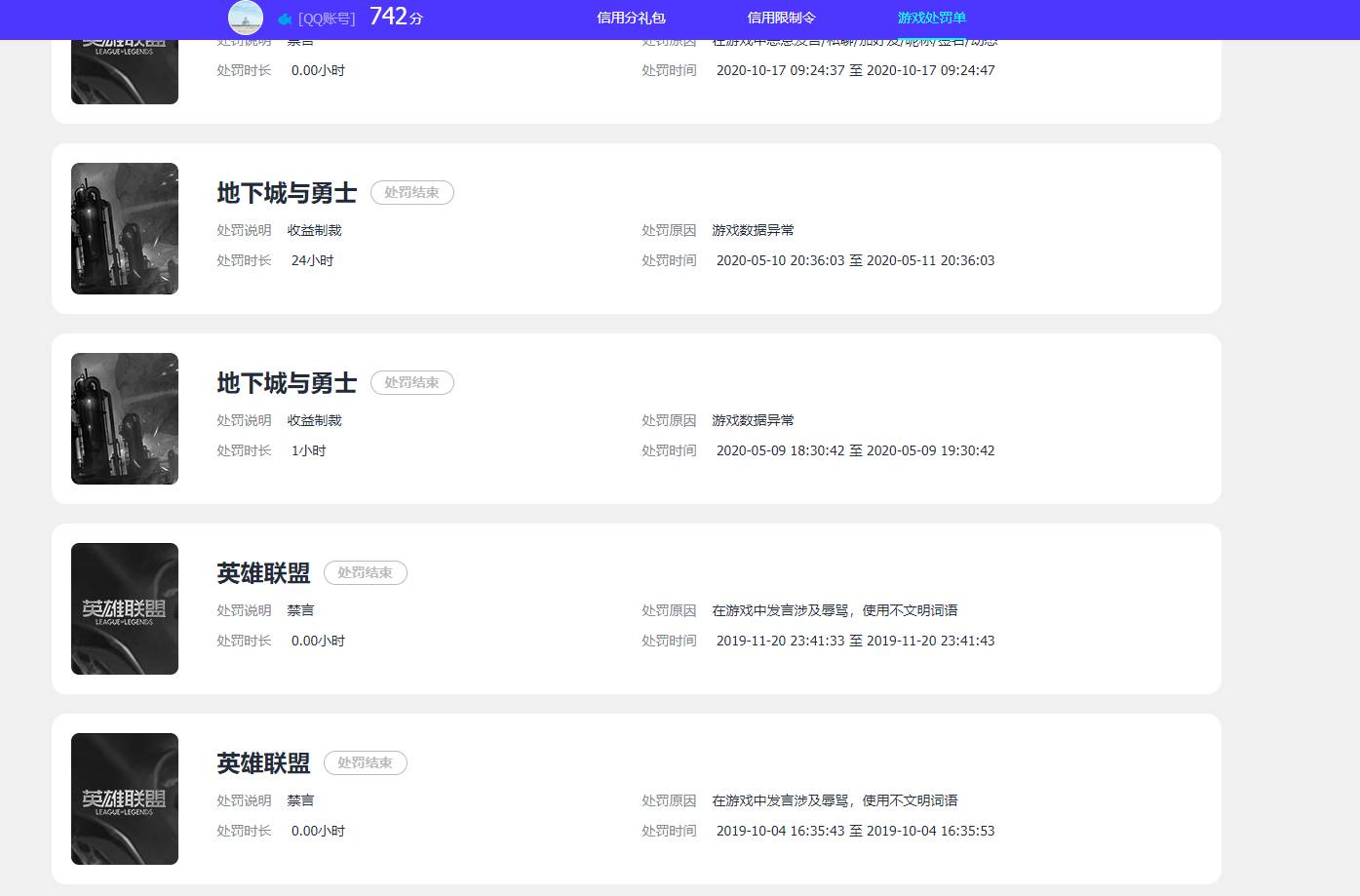Image resolution: width=1360 pixels, height=896 pixels.
Task: Click the QQ penguin icon beside the account
Action: pos(285,19)
